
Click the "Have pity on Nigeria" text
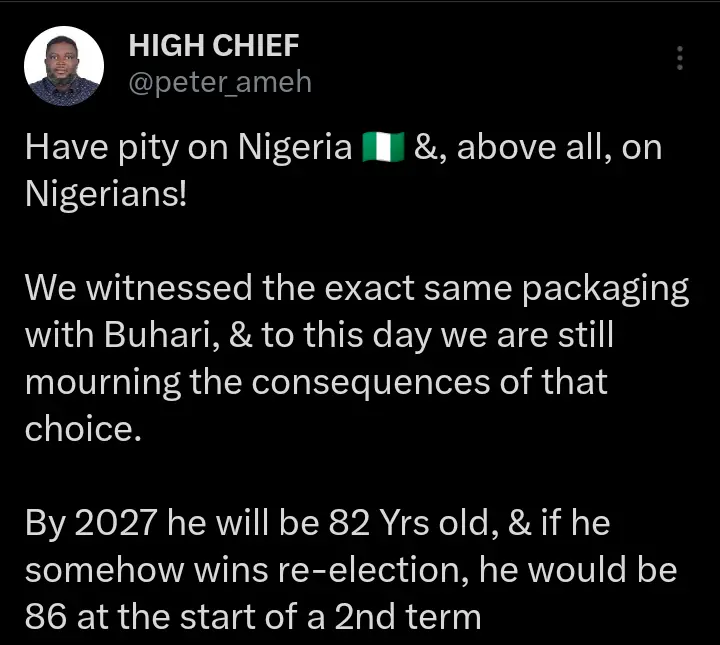click(188, 149)
